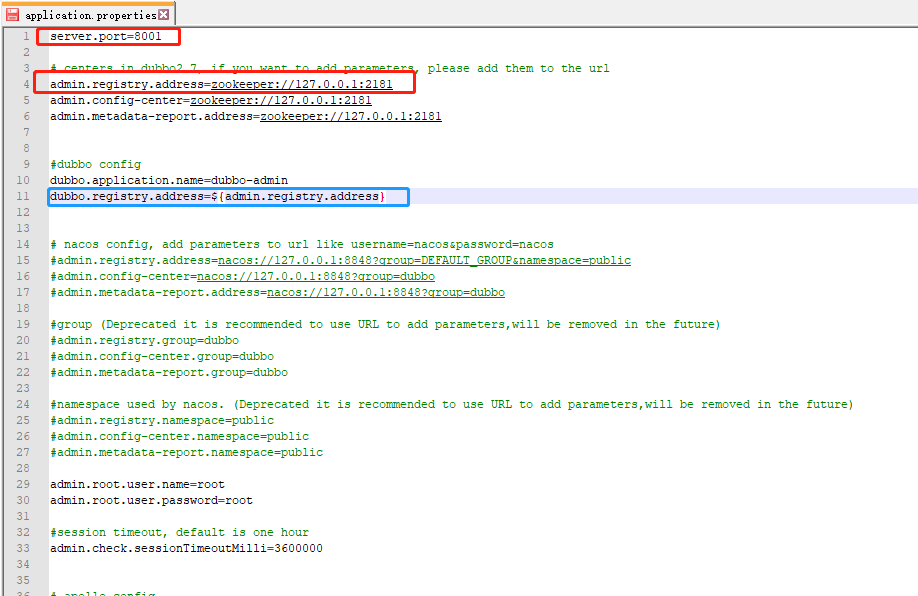
Task: Place cursor in the server.port=8001 line
Action: click(105, 36)
